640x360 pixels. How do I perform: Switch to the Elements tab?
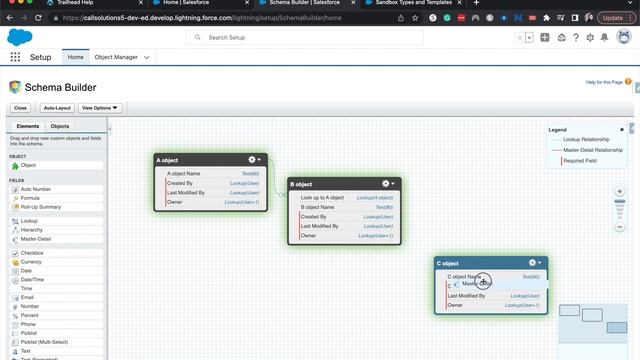pos(28,126)
